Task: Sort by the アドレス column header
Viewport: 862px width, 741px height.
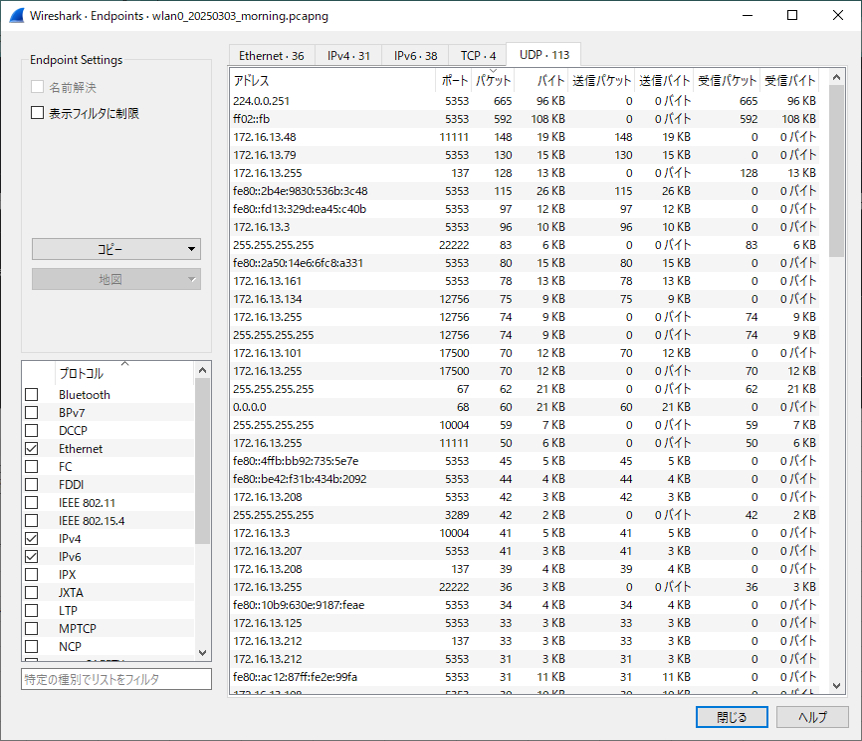Action: coord(333,80)
